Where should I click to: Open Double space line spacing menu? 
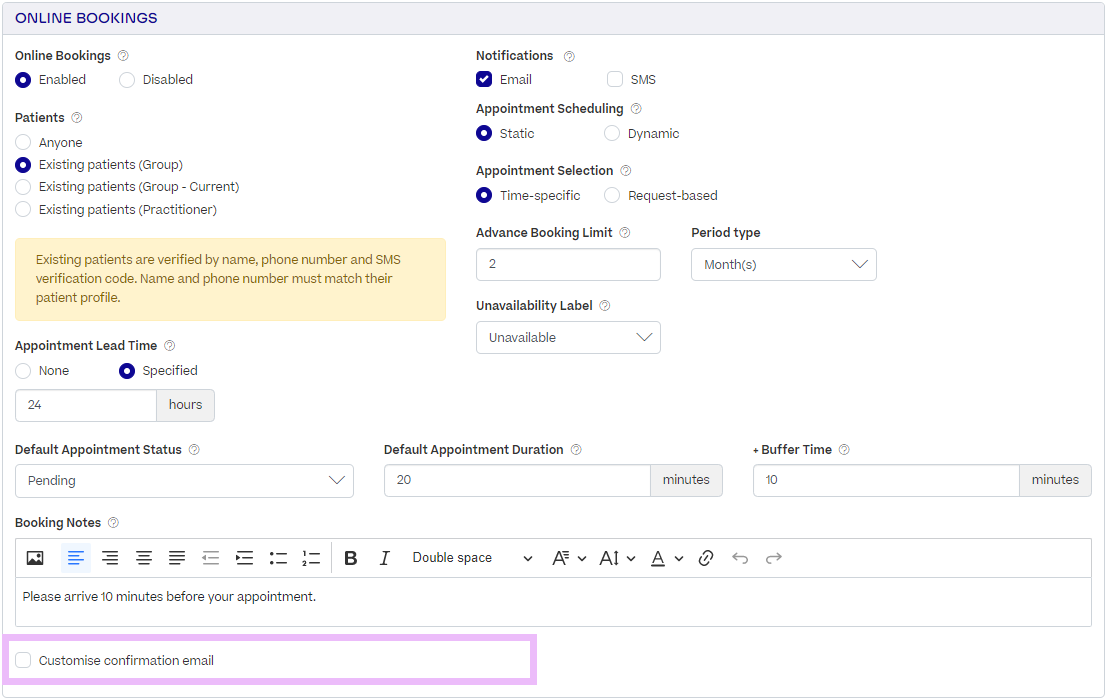472,558
